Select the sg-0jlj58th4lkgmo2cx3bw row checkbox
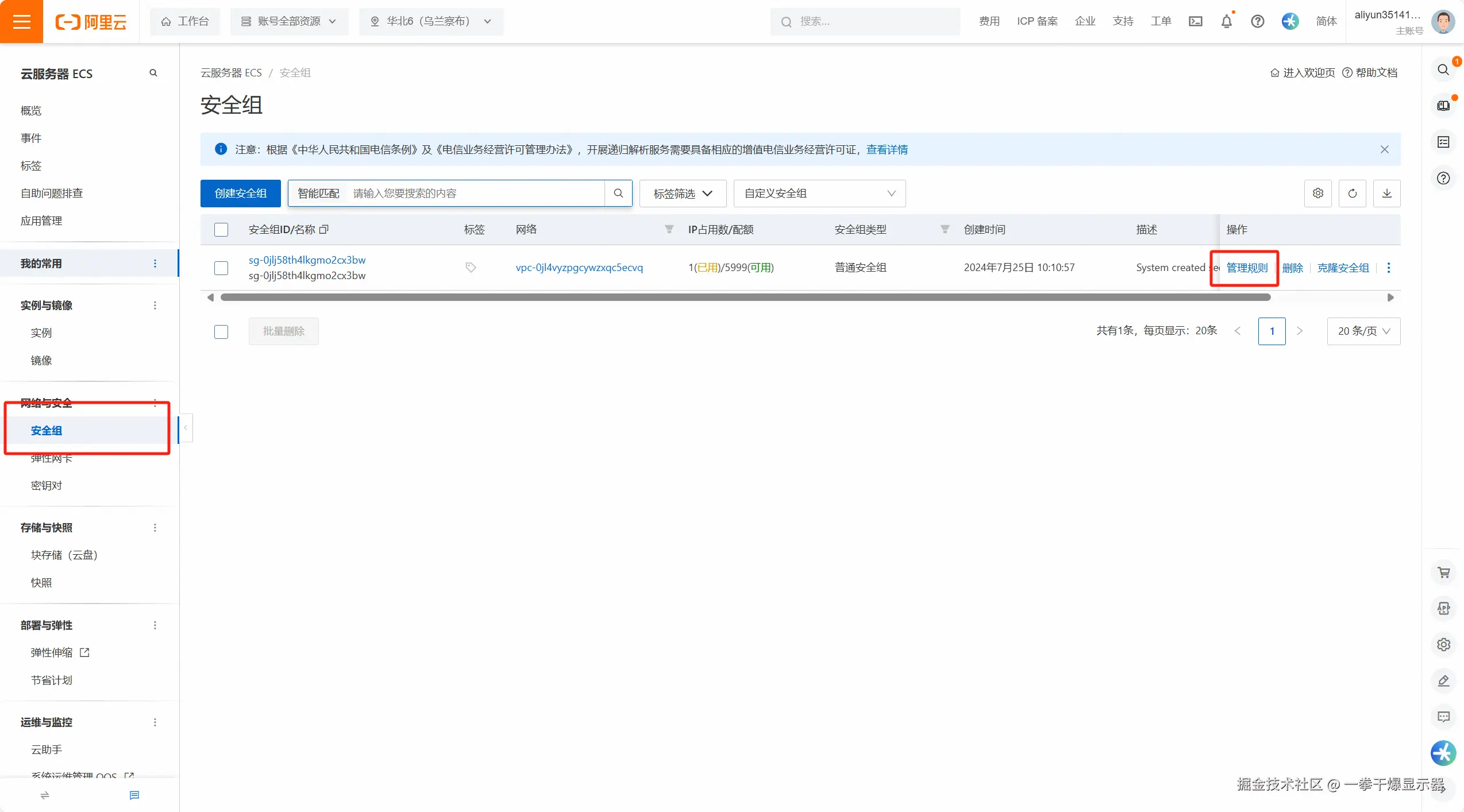The width and height of the screenshot is (1464, 812). 221,268
